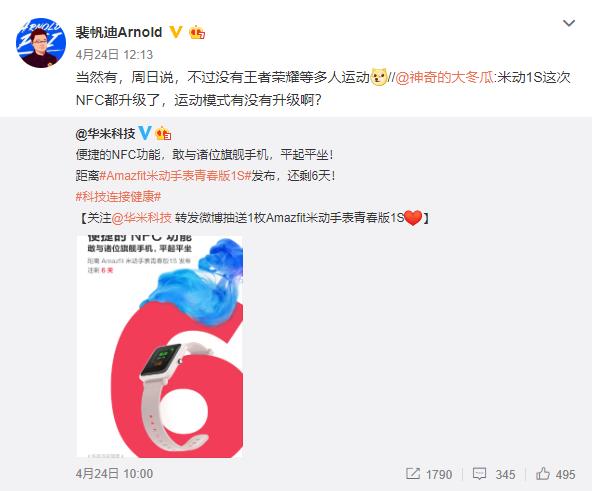Viewport: 592px width, 491px height.
Task: Click the membership crown badge beside Arnold
Action: [x=197, y=32]
